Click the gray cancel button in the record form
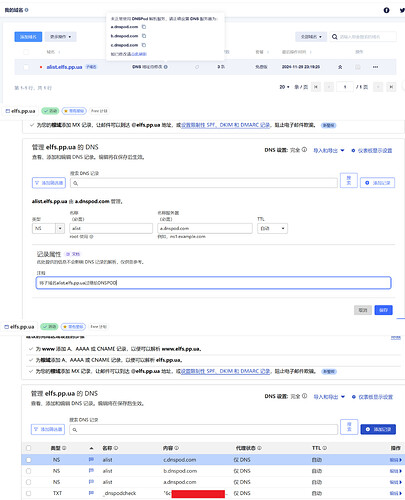The height and width of the screenshot is (500, 405). coord(363,310)
